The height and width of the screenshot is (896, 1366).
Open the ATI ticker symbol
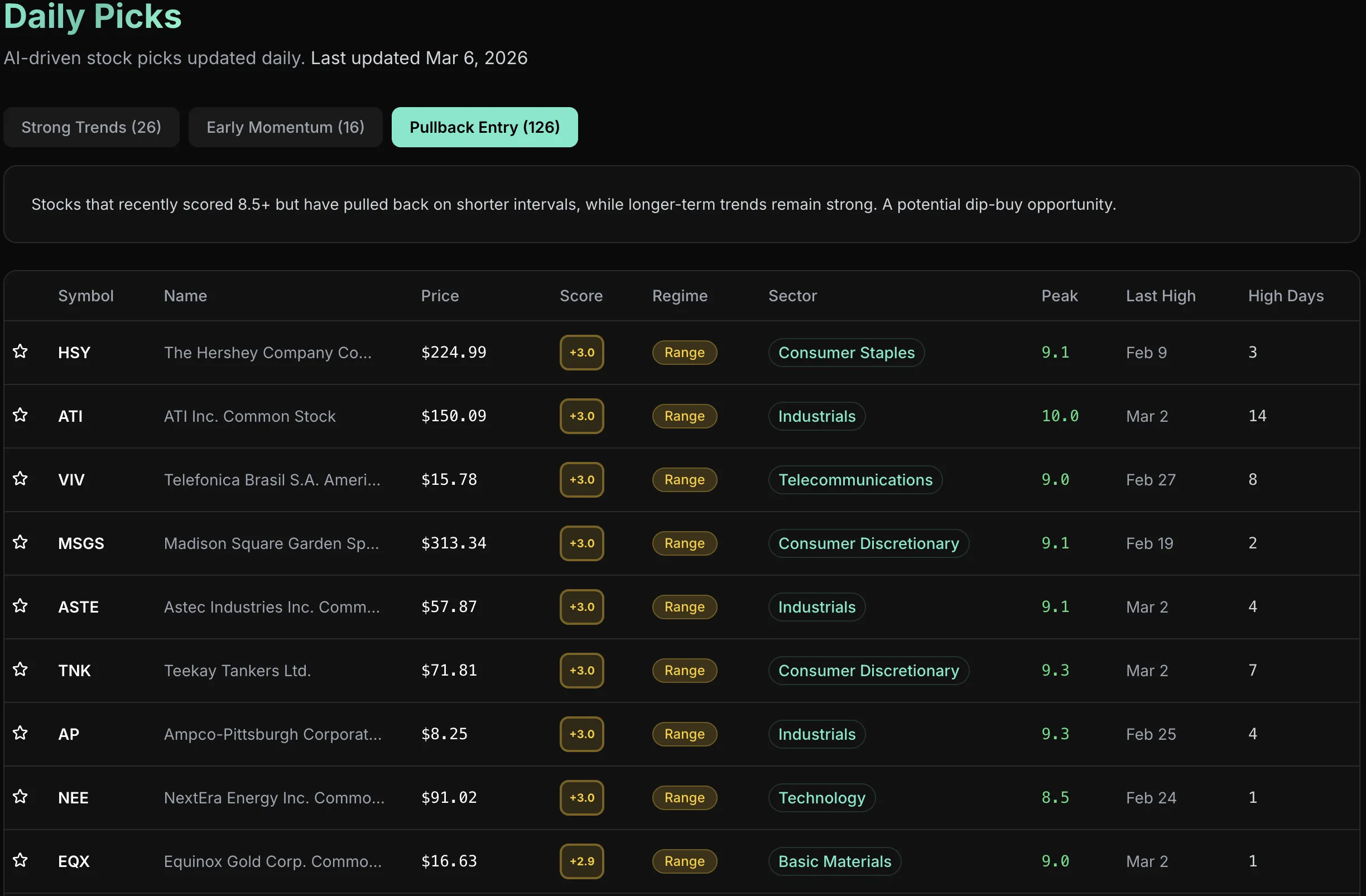tap(71, 416)
